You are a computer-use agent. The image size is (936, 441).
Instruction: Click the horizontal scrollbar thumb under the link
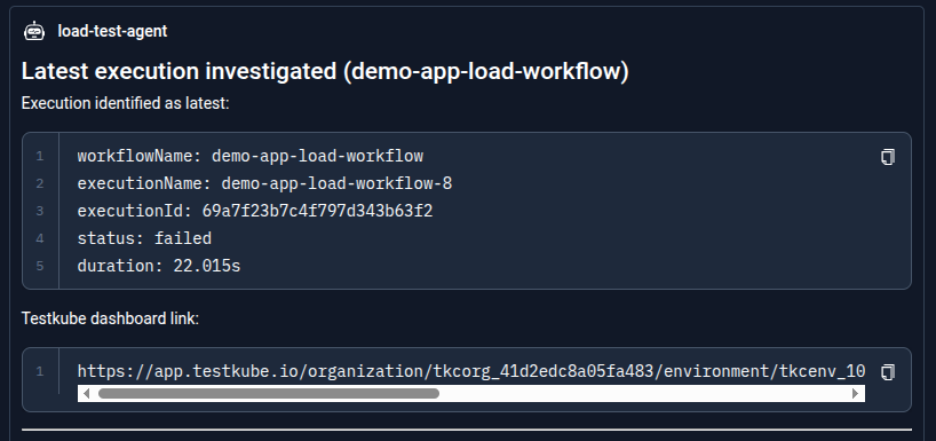pos(269,393)
